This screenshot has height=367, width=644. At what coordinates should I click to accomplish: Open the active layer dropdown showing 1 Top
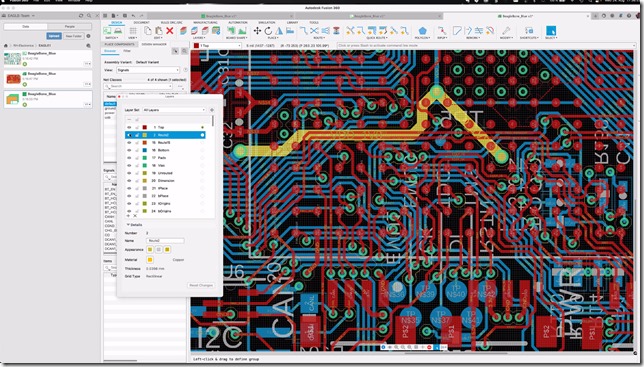[217, 46]
